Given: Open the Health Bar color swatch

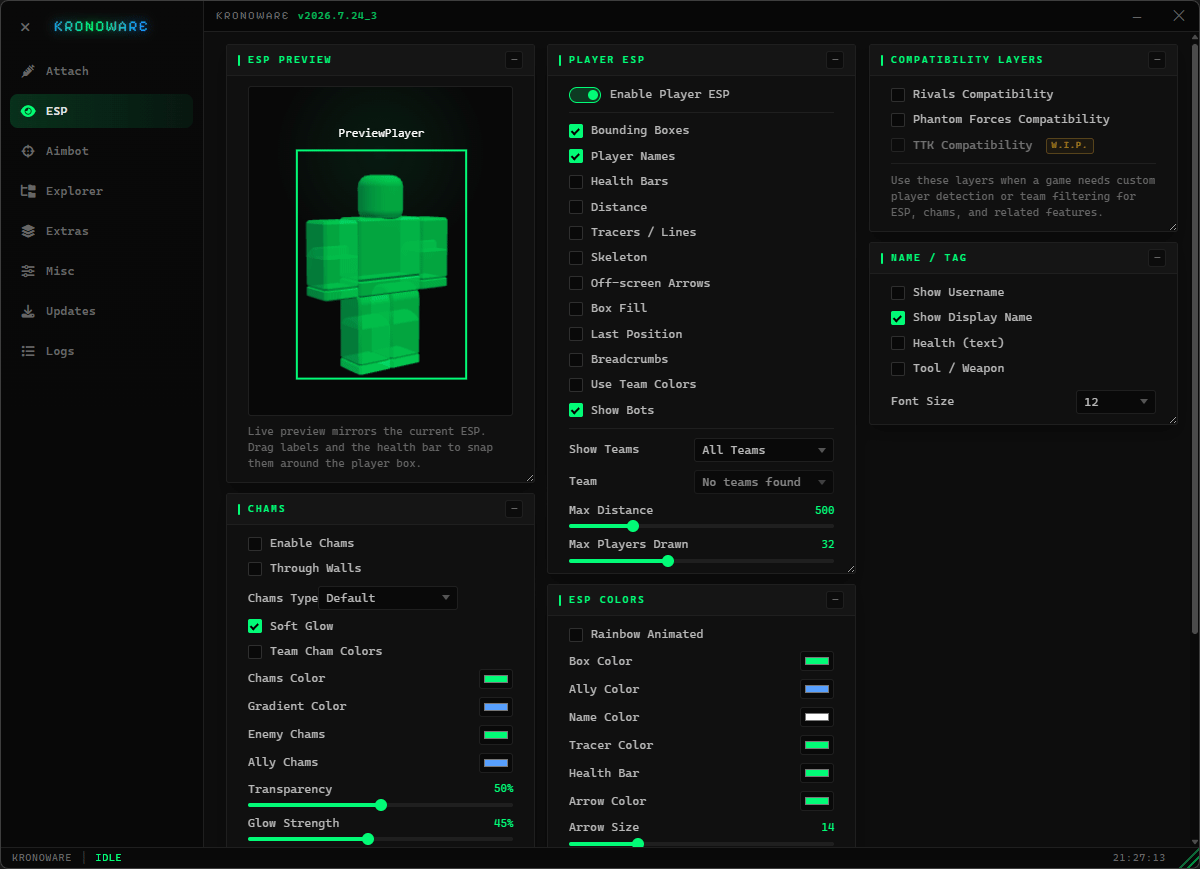Looking at the screenshot, I should pyautogui.click(x=817, y=773).
